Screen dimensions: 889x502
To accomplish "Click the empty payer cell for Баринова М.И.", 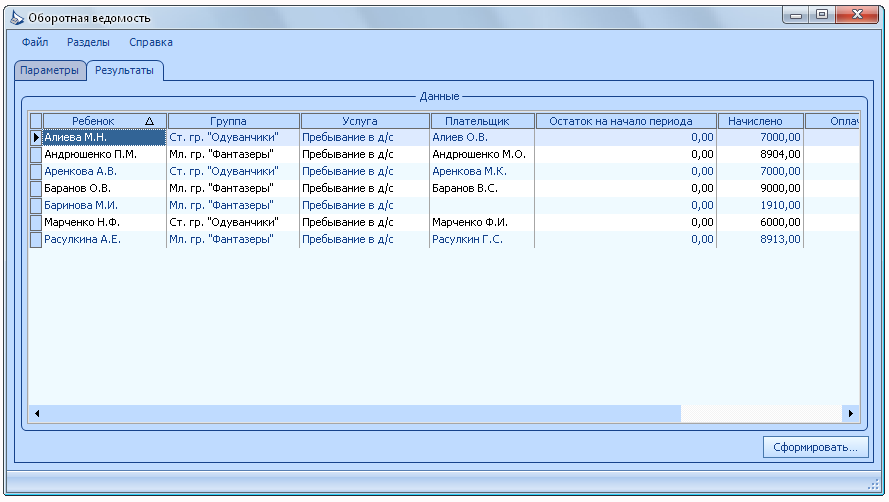I will pyautogui.click(x=482, y=205).
